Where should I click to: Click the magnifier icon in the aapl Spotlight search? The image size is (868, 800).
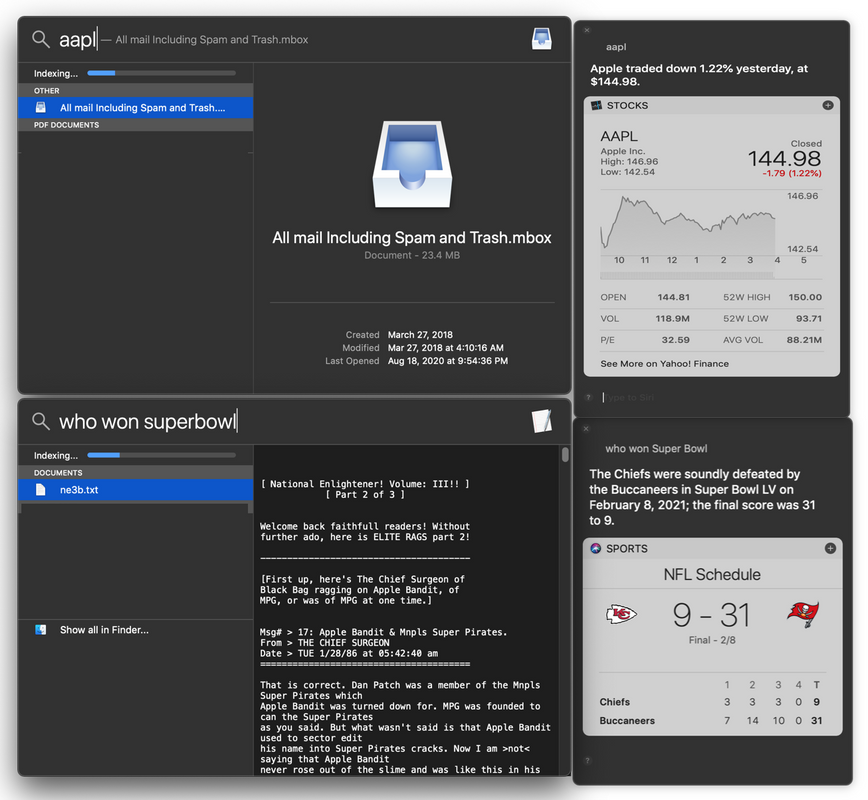pyautogui.click(x=40, y=39)
